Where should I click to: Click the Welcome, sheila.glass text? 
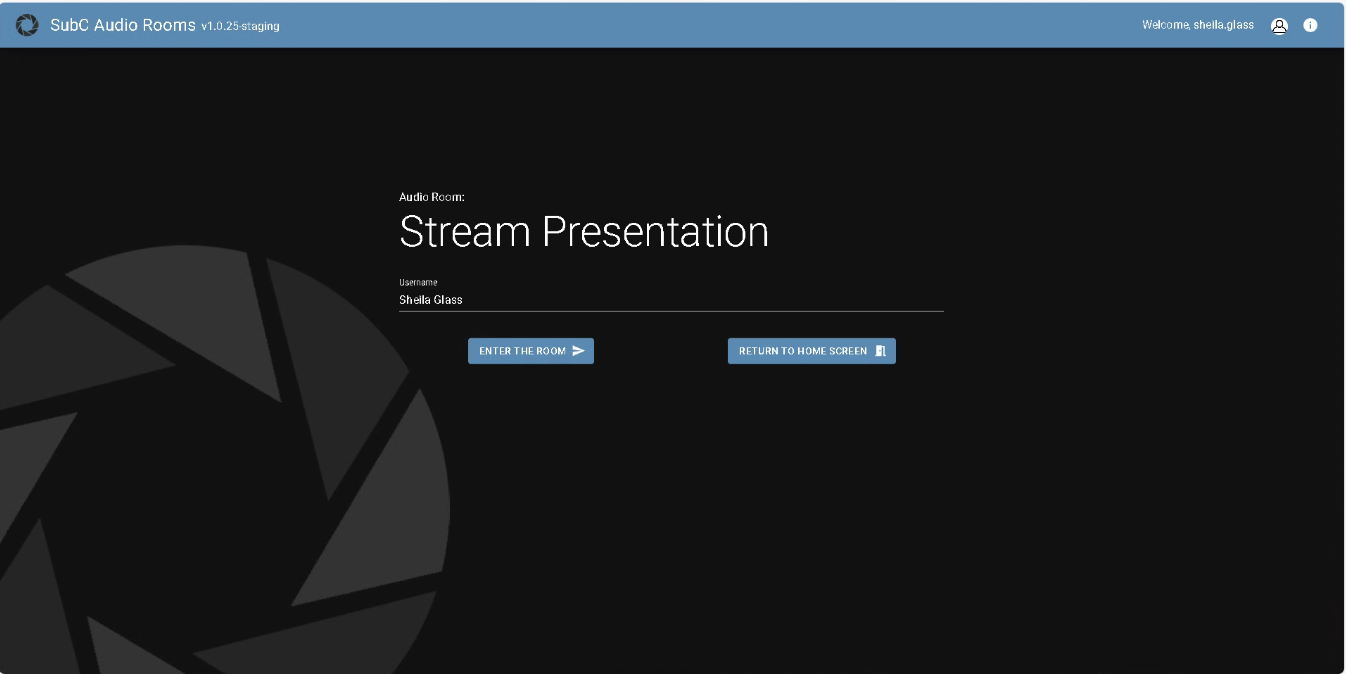(1197, 26)
